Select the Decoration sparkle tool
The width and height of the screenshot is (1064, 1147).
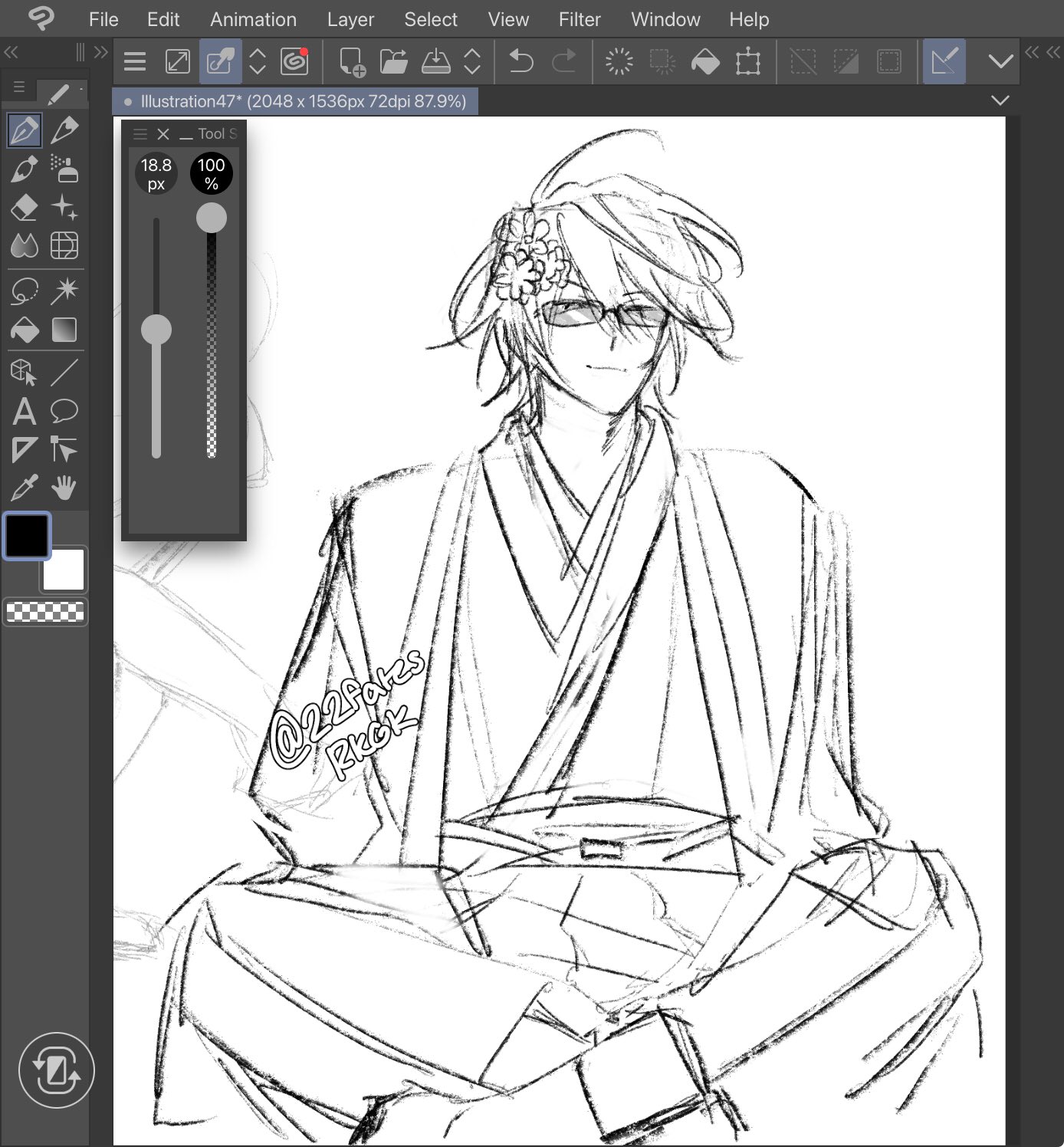(x=64, y=207)
